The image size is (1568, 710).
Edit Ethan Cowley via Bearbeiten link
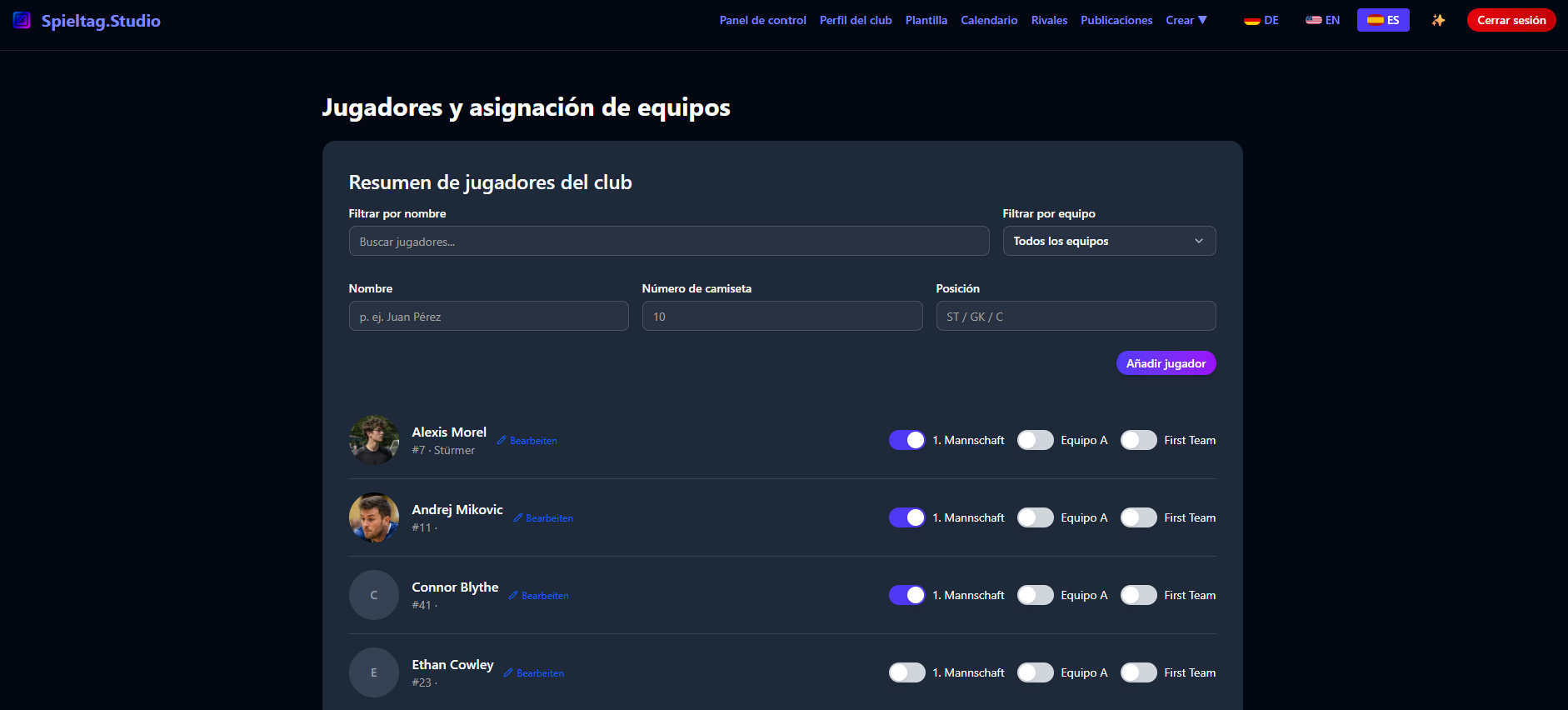coord(534,673)
